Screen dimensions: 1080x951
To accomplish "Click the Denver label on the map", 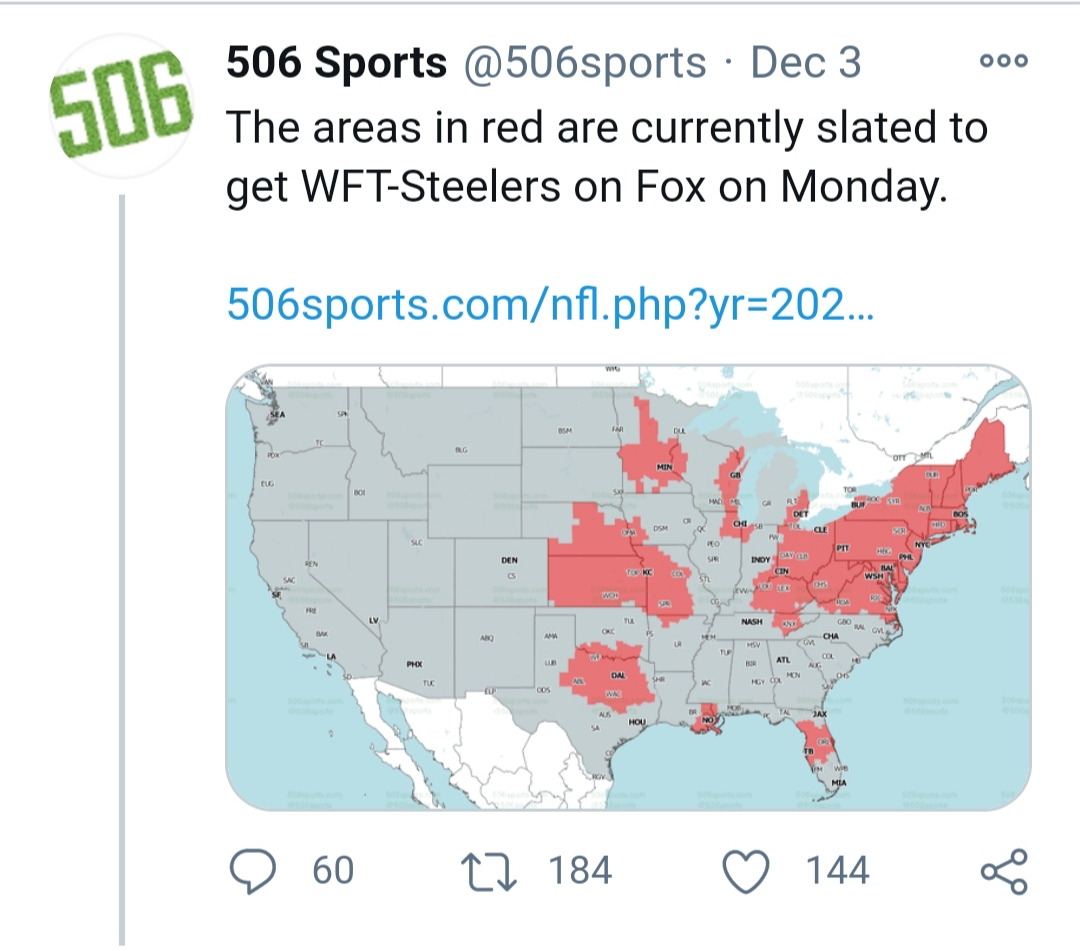I will [x=509, y=561].
